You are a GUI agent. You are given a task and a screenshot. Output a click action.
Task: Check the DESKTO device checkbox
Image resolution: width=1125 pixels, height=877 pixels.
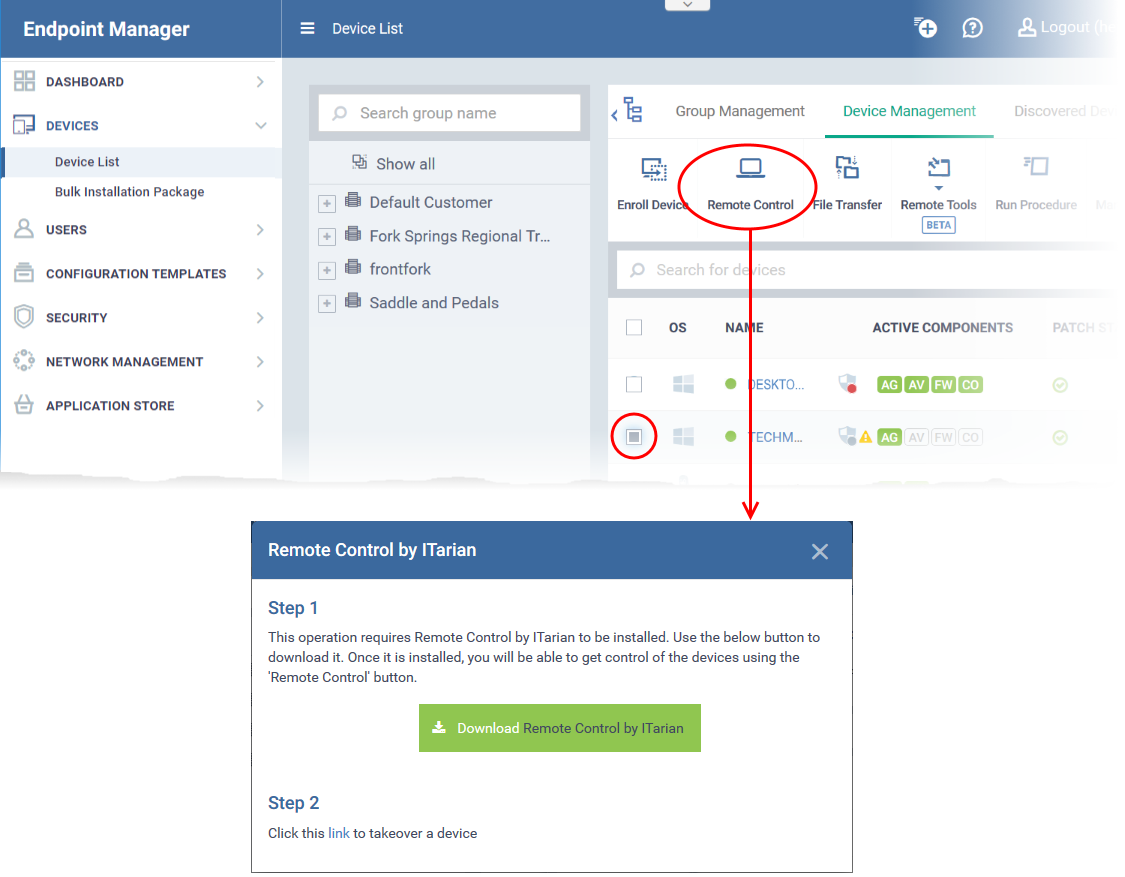tap(634, 385)
